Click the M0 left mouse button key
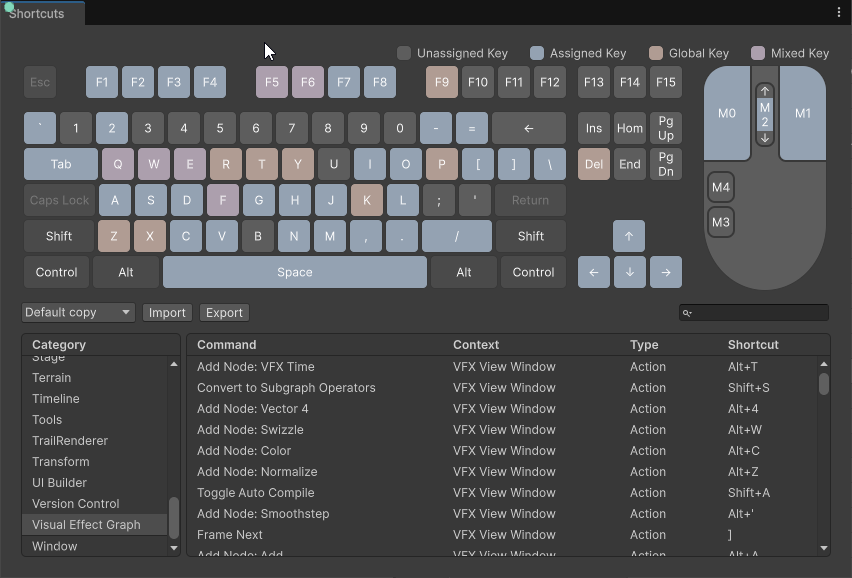 (727, 114)
